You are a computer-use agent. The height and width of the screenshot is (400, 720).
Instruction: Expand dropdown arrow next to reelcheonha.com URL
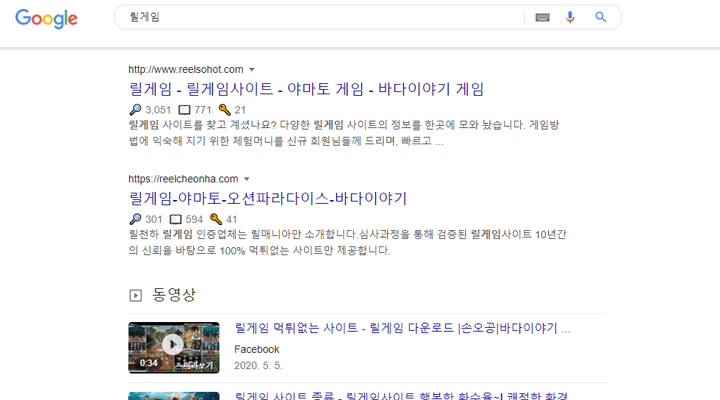click(247, 179)
